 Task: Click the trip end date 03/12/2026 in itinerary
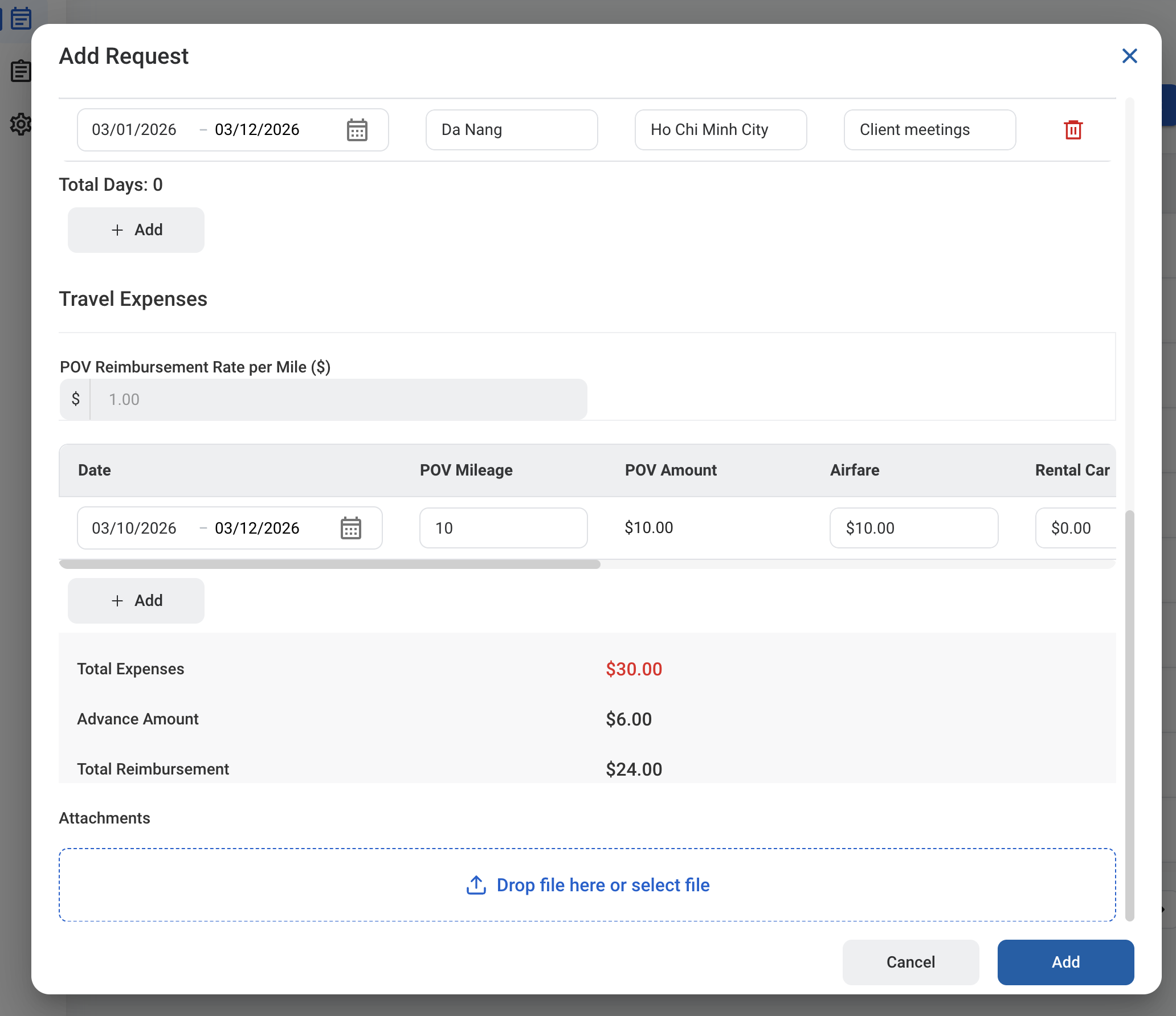point(257,130)
